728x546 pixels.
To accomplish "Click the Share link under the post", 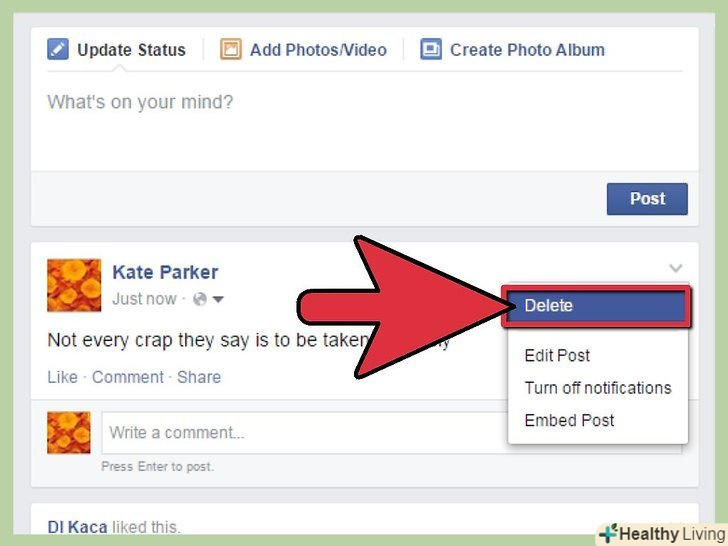I will (x=199, y=377).
